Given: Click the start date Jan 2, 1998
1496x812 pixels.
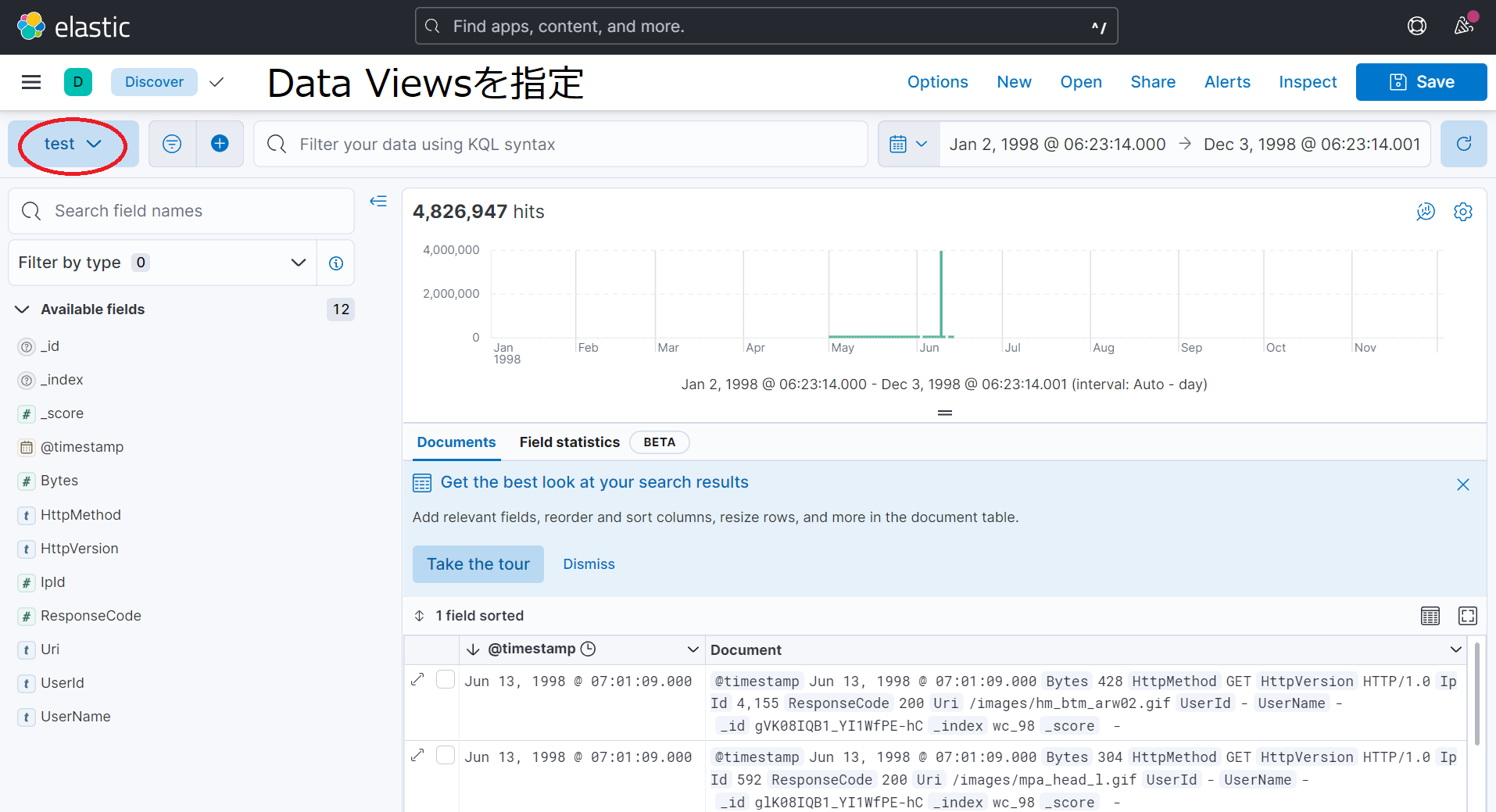Looking at the screenshot, I should (1058, 144).
